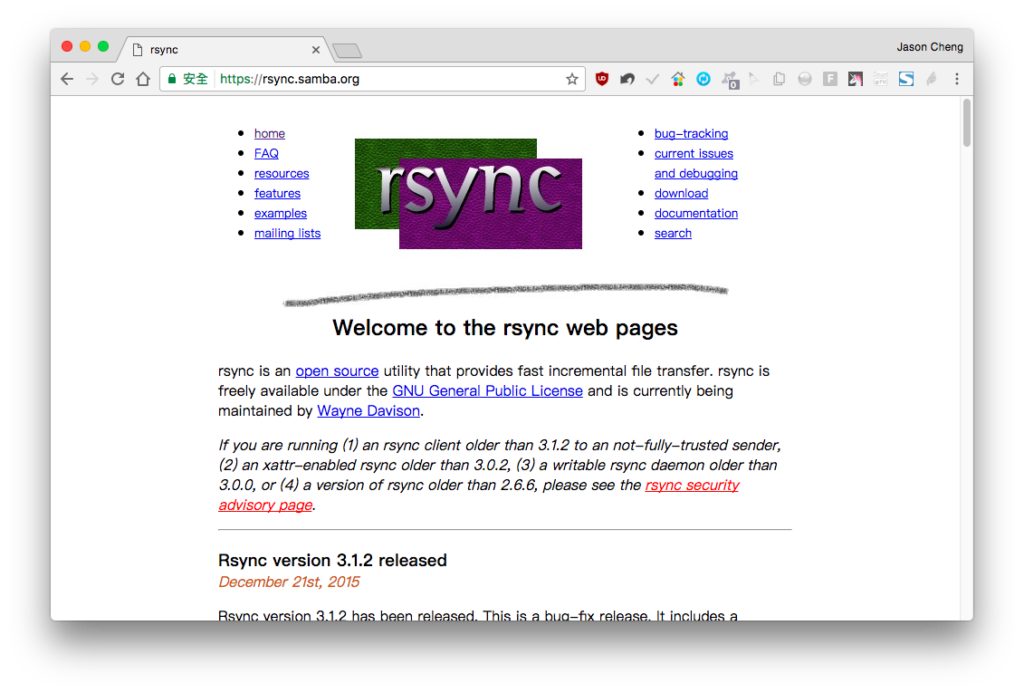Image resolution: width=1024 pixels, height=693 pixels.
Task: Go to the resources link
Action: (x=281, y=174)
